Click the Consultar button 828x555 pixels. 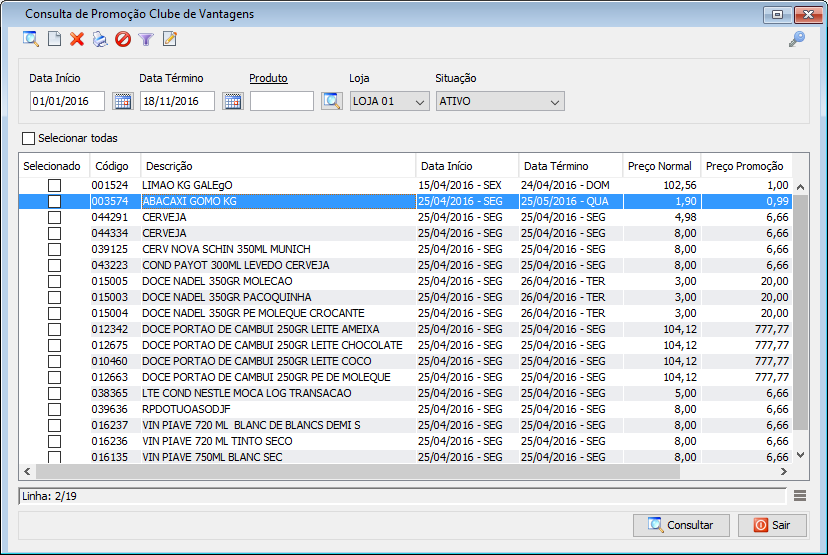click(681, 525)
